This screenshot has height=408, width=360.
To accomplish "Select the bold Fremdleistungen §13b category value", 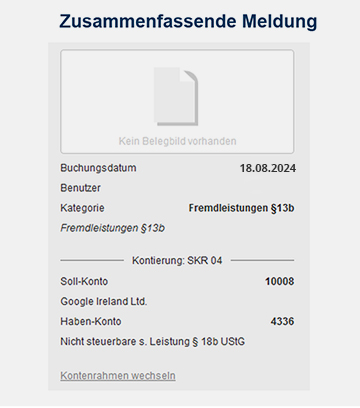I will 241,208.
